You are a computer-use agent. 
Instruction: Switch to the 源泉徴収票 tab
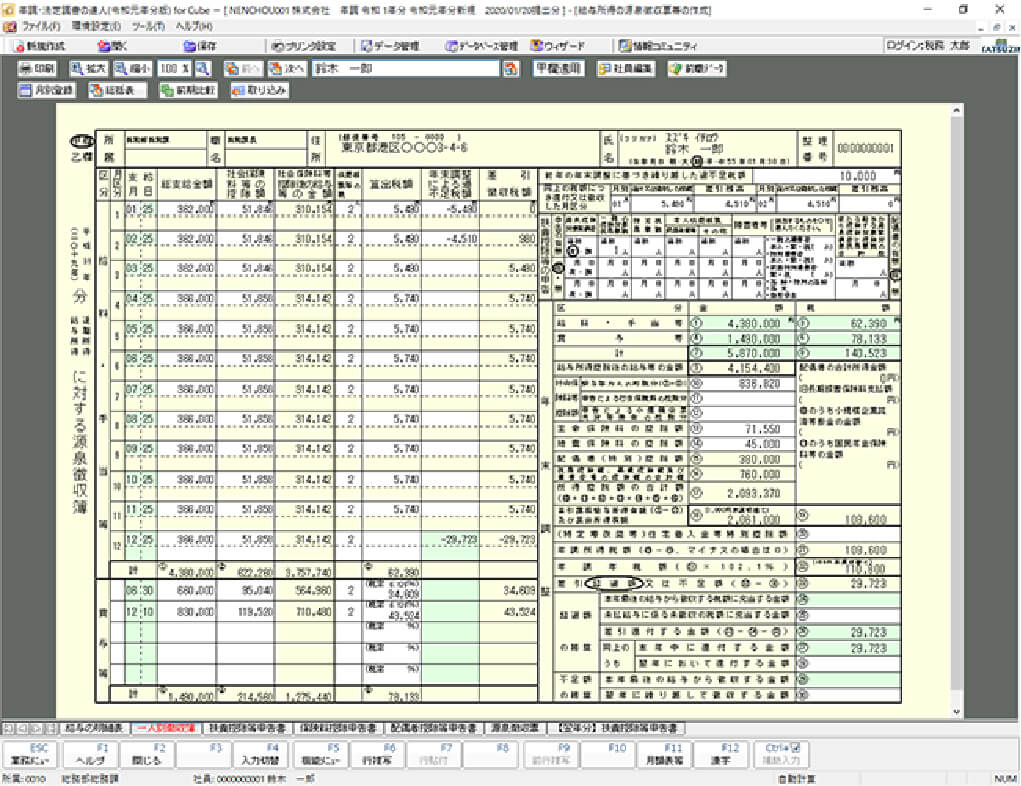514,728
